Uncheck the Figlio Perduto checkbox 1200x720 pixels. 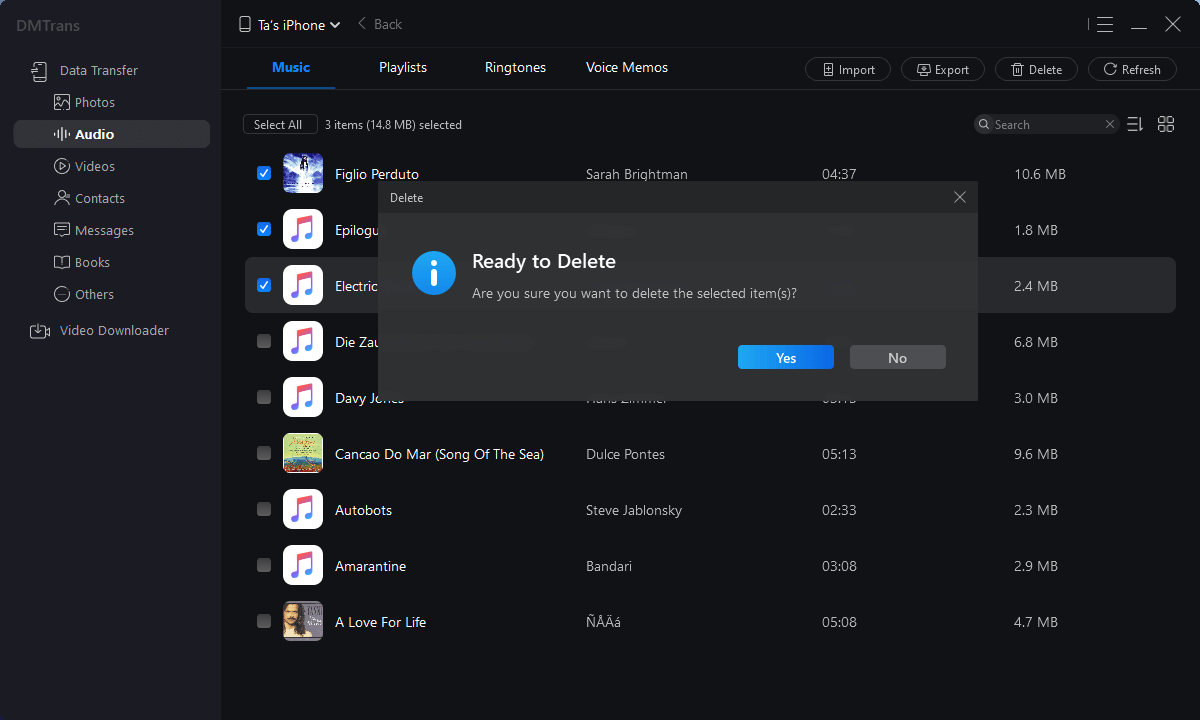coord(264,173)
